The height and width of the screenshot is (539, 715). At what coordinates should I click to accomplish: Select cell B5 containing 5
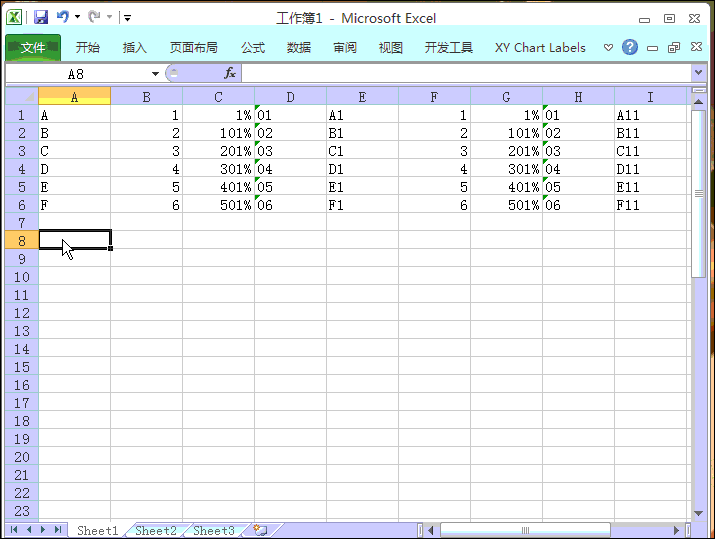[146, 187]
